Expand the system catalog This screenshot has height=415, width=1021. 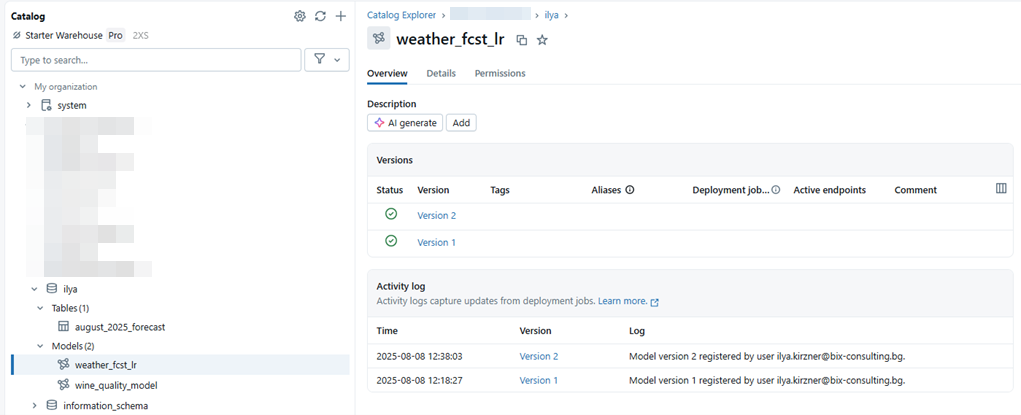click(x=29, y=105)
